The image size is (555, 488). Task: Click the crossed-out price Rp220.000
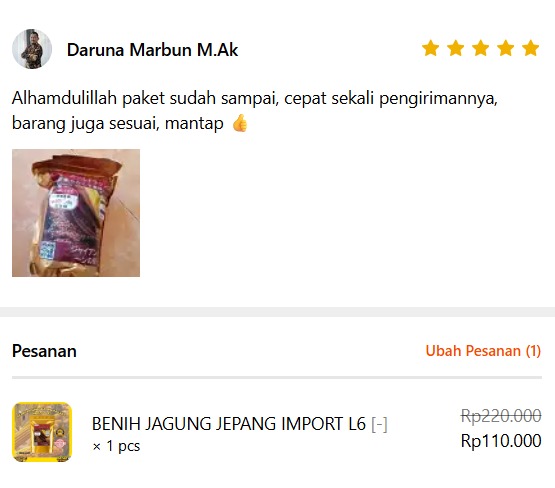point(501,415)
